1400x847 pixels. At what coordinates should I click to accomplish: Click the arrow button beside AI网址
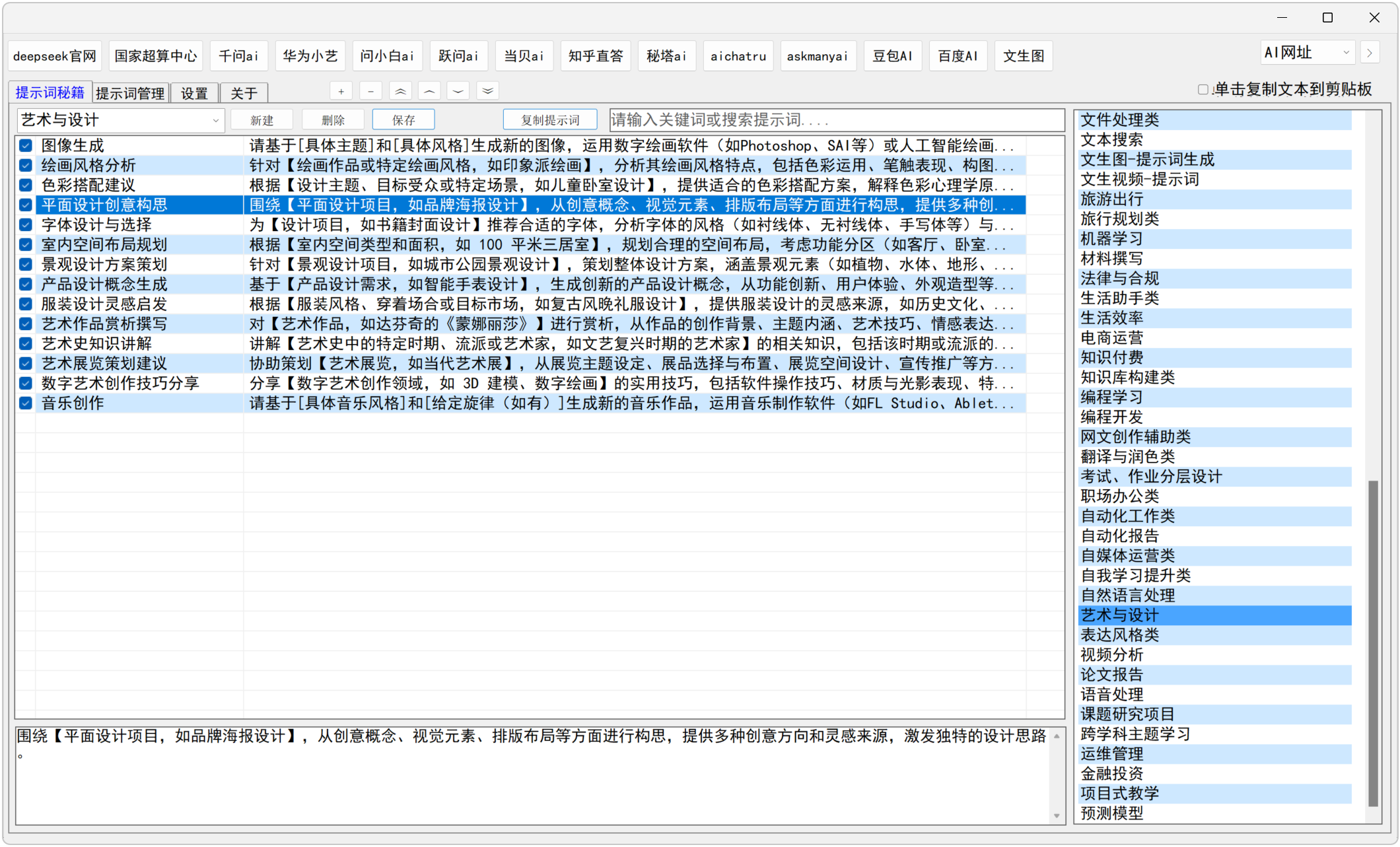pos(1370,53)
